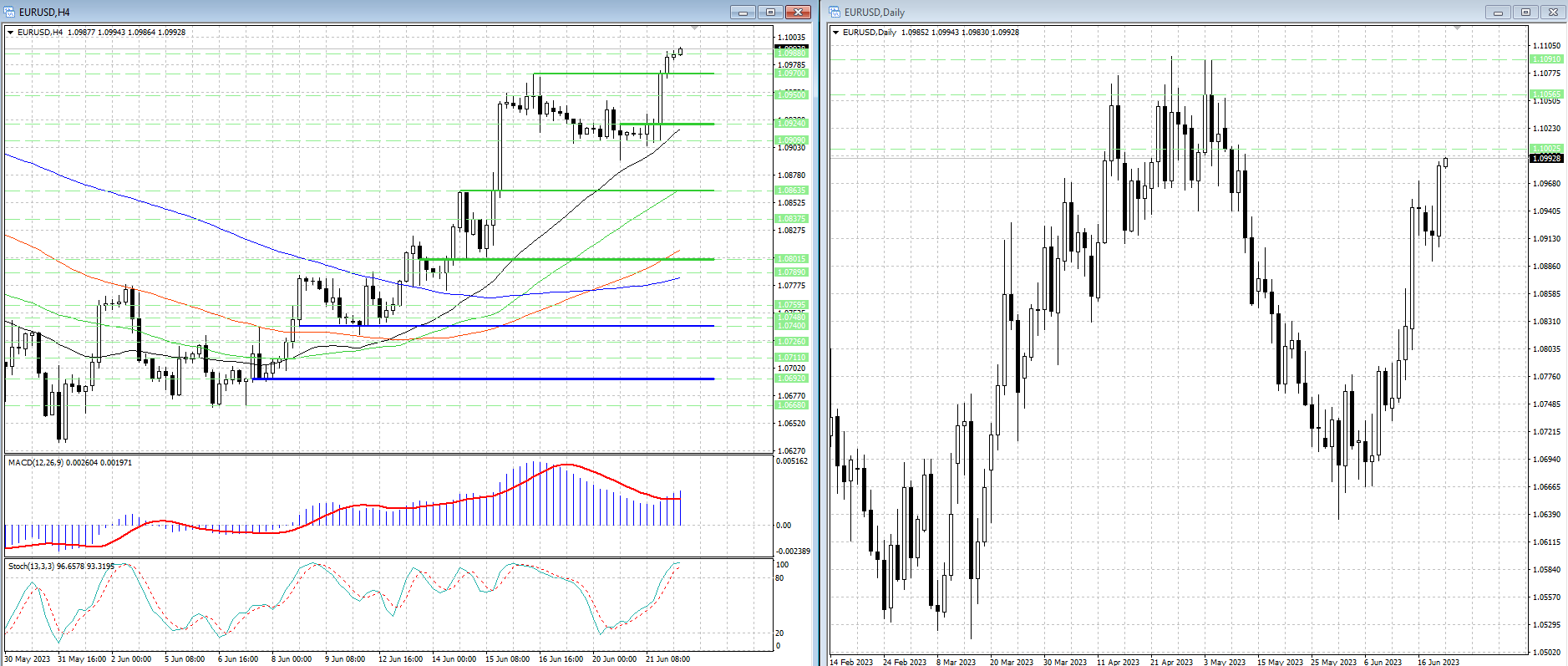Click the EURUSD,Daily window chart icon
The width and height of the screenshot is (1568, 666).
click(835, 12)
